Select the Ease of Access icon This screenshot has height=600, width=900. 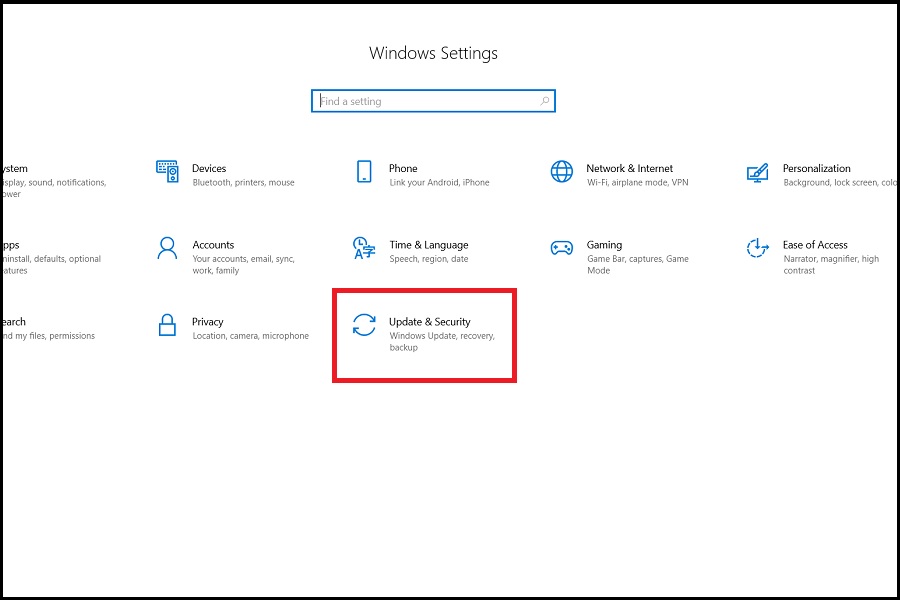pyautogui.click(x=758, y=248)
